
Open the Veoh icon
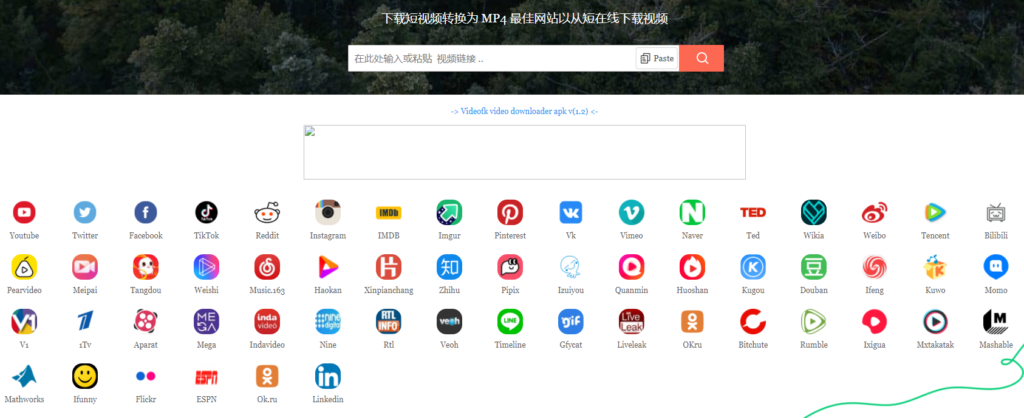(449, 321)
